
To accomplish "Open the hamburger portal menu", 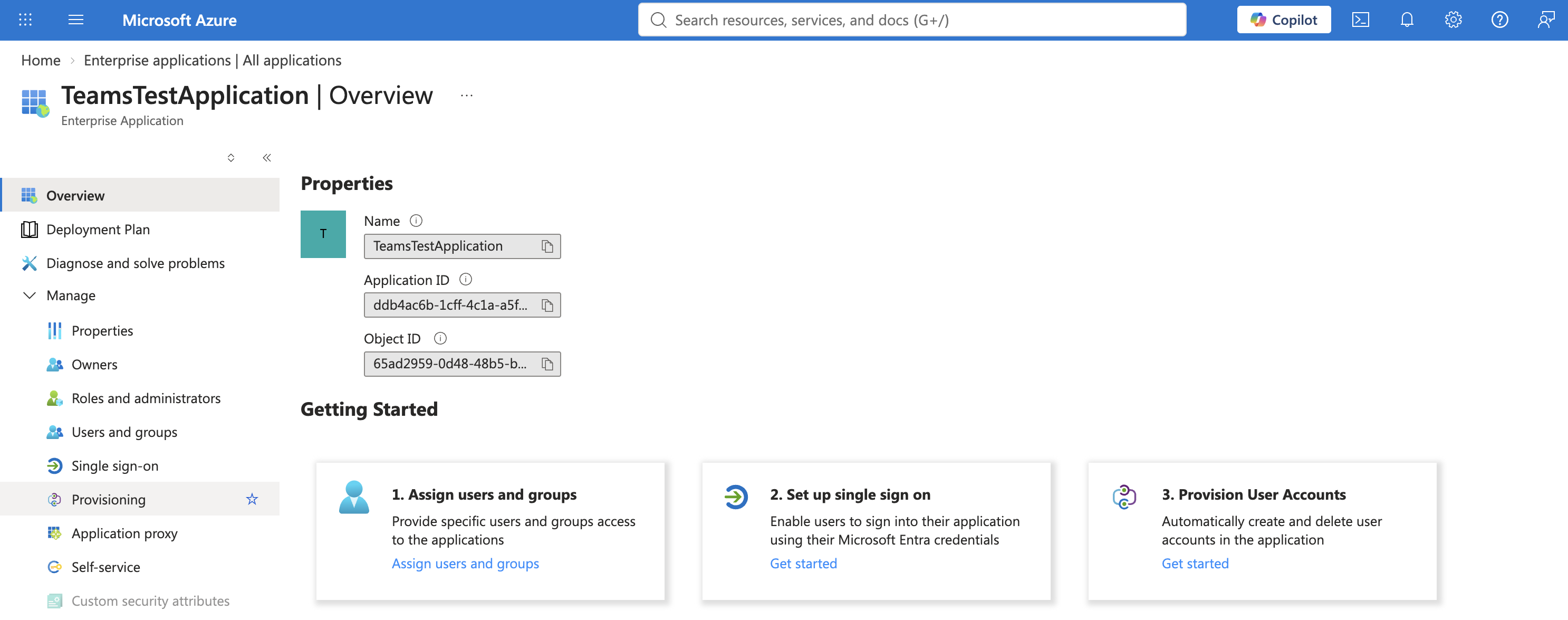I will [75, 20].
